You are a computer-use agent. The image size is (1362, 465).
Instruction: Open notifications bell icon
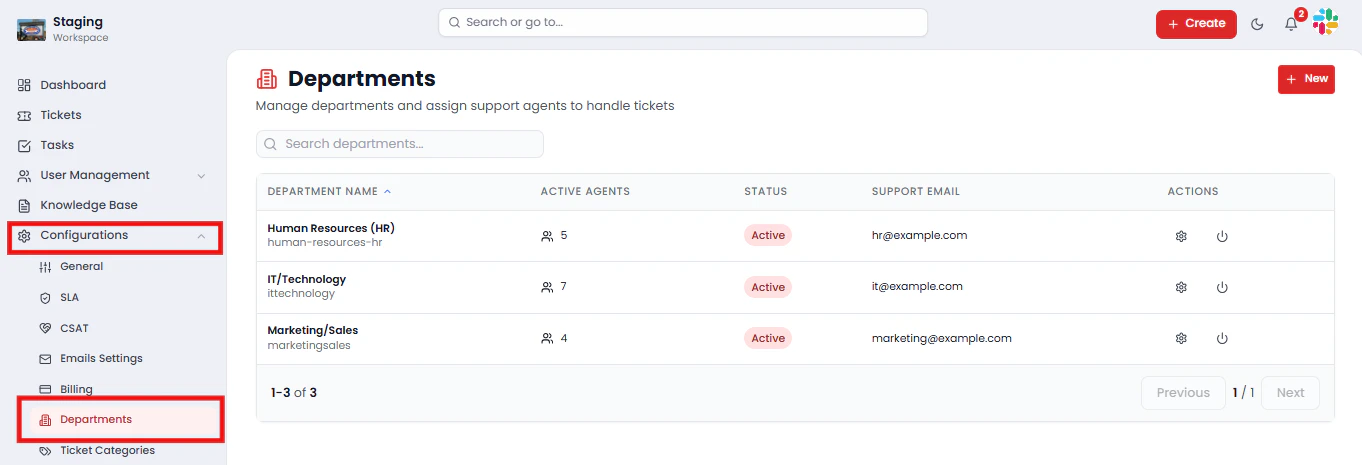[x=1291, y=24]
